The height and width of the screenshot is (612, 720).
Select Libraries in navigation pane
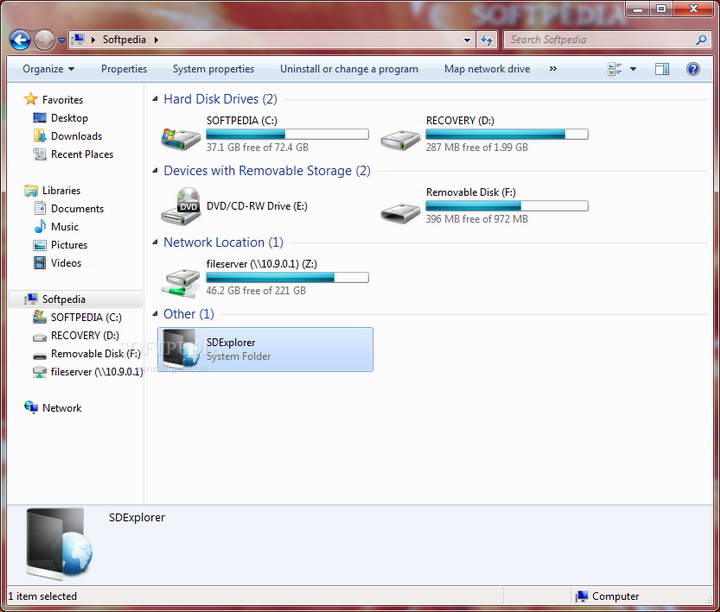coord(61,190)
